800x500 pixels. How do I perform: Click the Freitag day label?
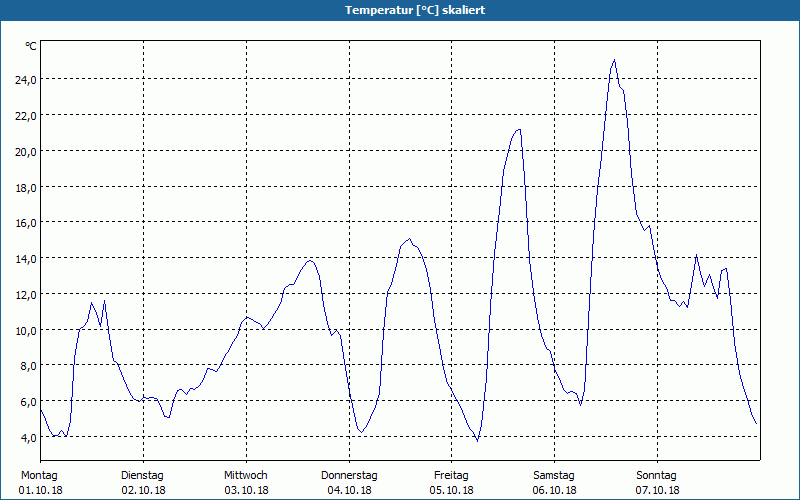click(451, 476)
